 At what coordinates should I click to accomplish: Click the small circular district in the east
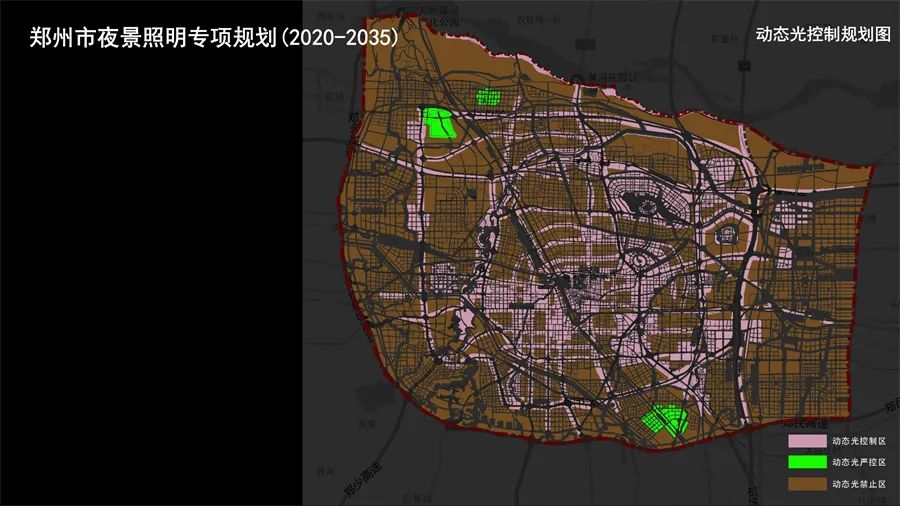pyautogui.click(x=727, y=235)
